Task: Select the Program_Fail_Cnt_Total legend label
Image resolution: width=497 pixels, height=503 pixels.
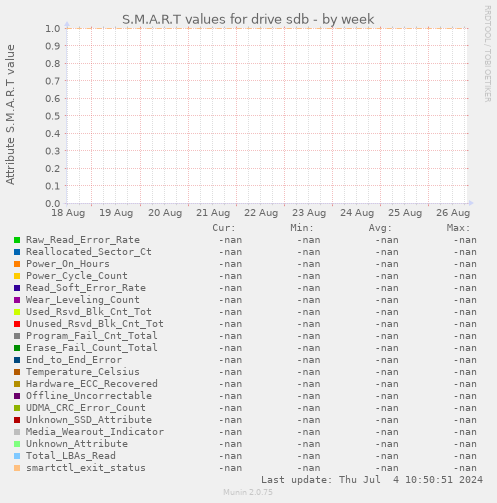Action: point(92,336)
